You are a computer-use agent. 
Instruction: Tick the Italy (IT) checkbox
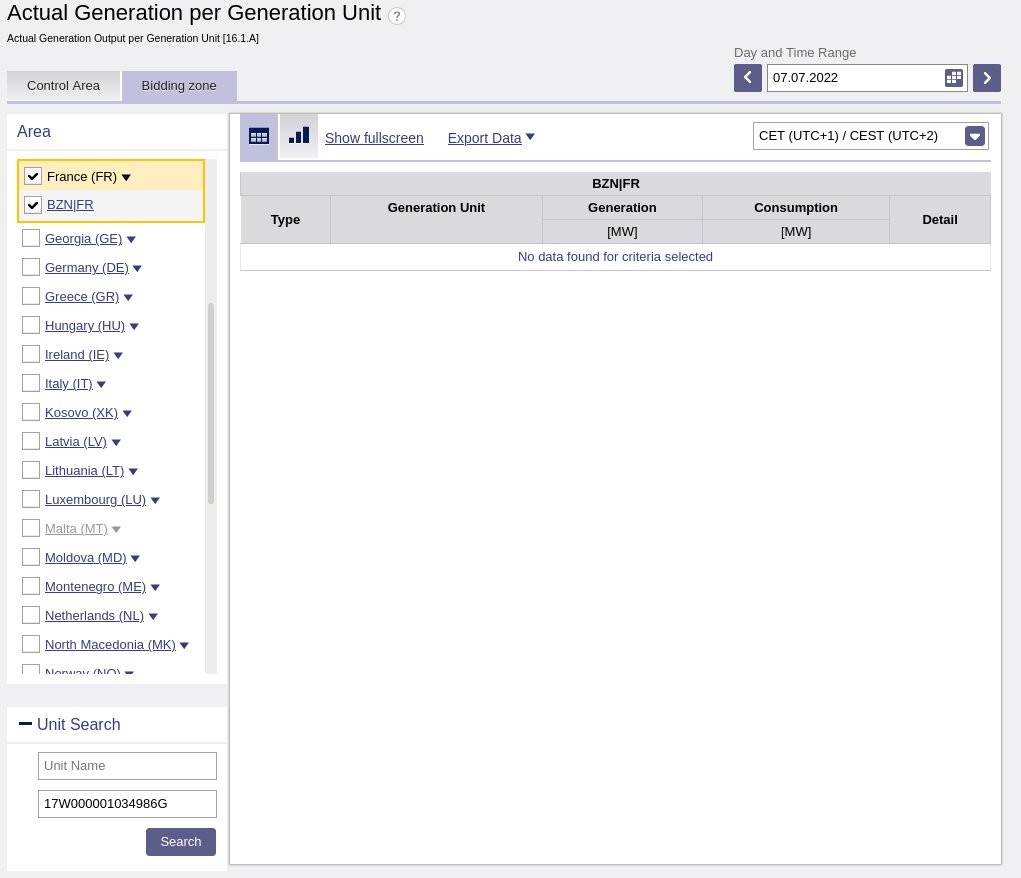click(x=31, y=383)
